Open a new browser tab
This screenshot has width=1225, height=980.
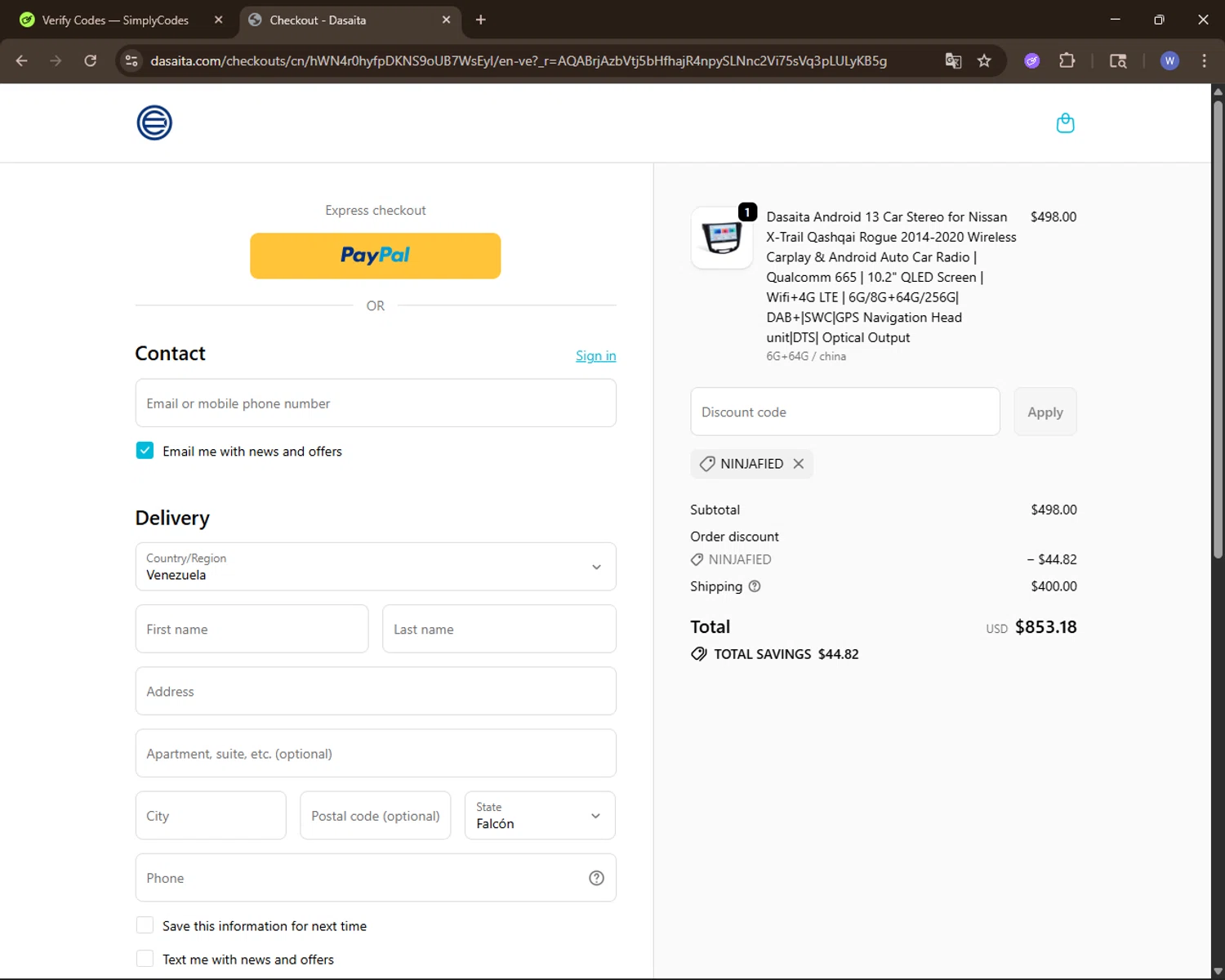pyautogui.click(x=481, y=20)
